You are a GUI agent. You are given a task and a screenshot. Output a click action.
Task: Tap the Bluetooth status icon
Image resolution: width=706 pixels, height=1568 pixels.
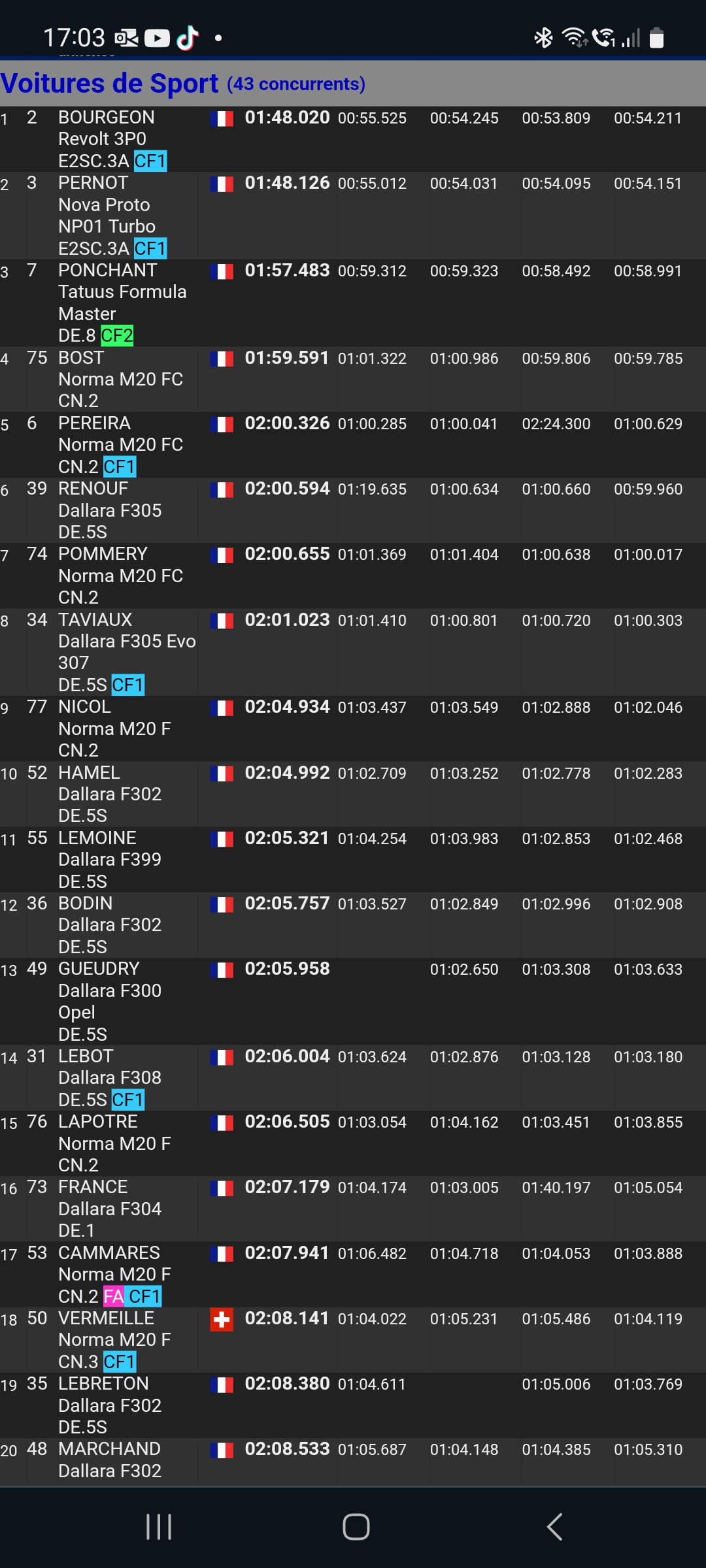543,38
